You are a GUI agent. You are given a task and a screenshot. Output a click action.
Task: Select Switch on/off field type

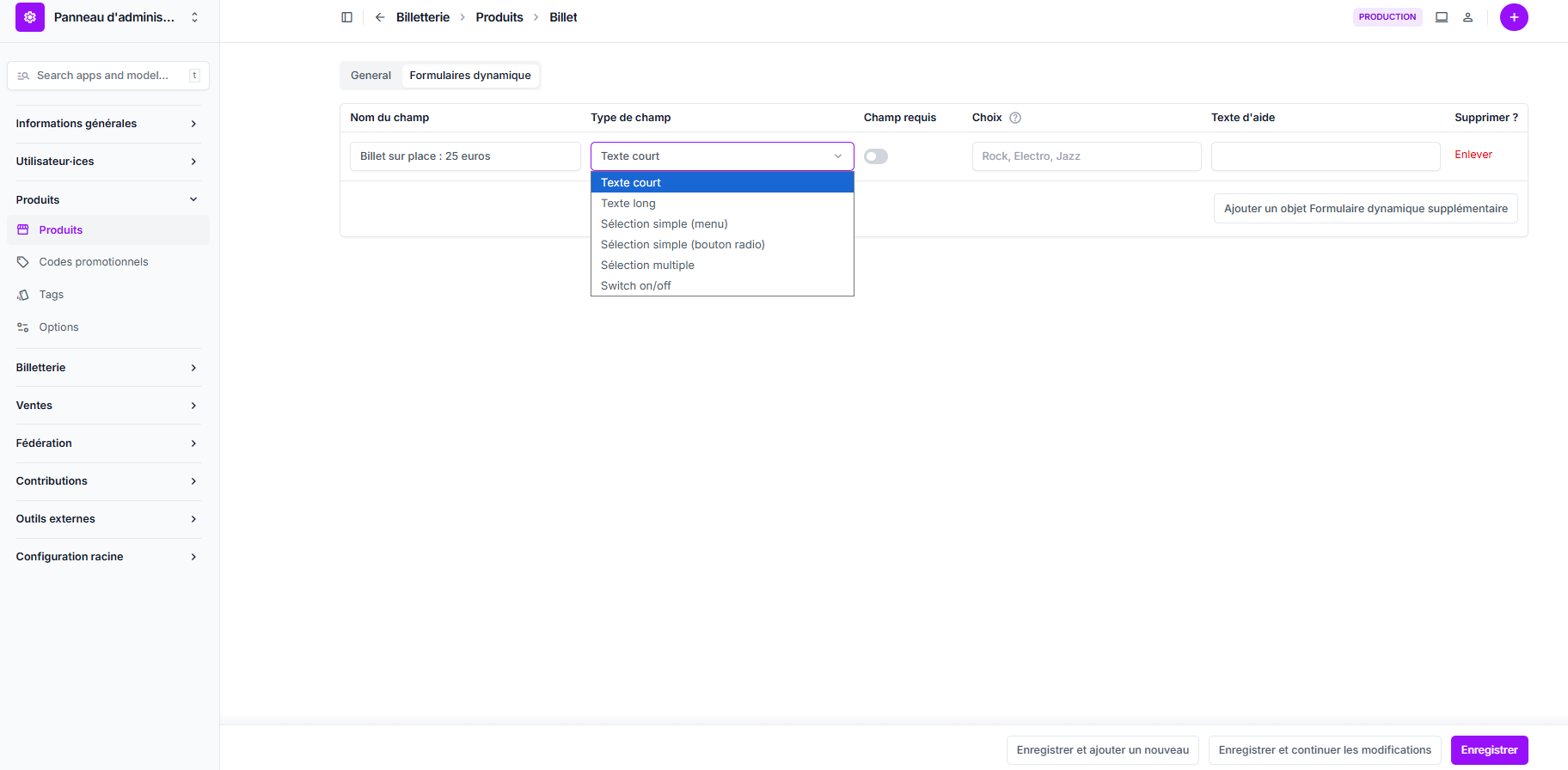coord(636,286)
